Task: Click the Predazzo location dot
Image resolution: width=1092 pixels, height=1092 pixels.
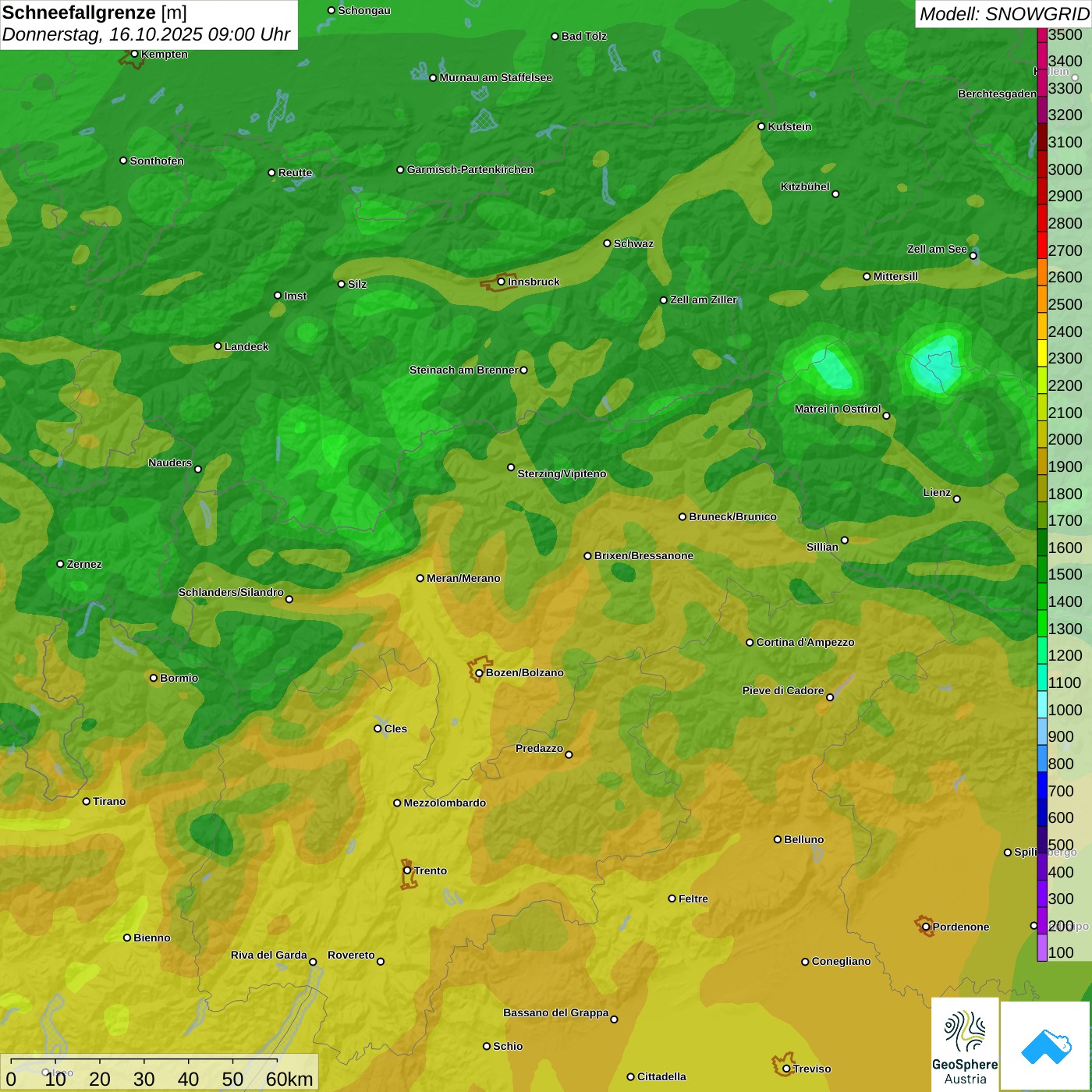Action: pyautogui.click(x=569, y=754)
